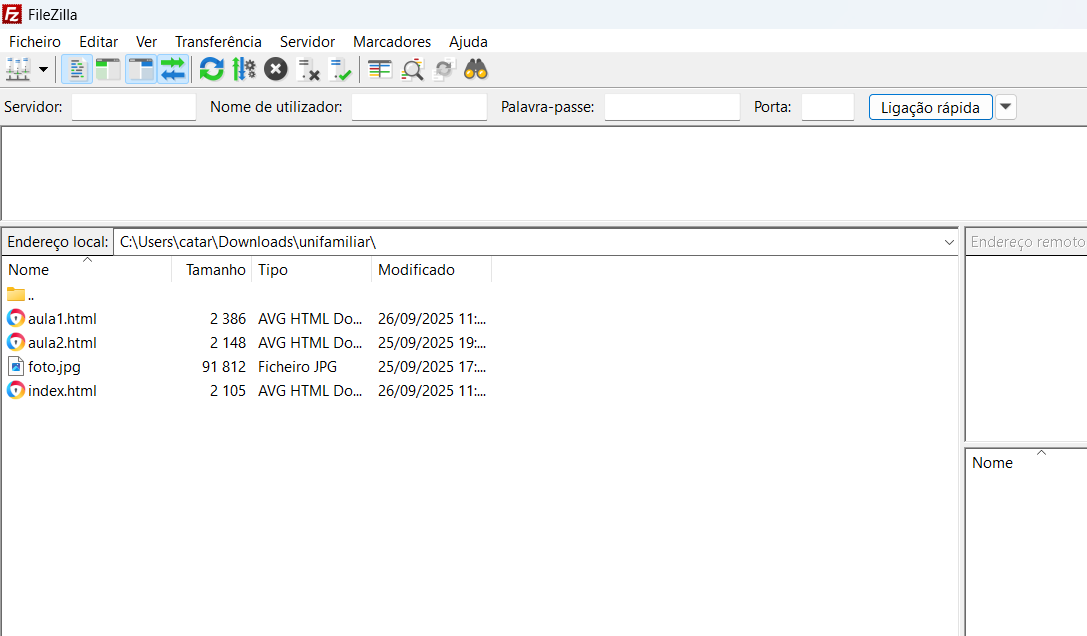Toggle processing of the transfer queue
Screen dimensions: 1087x636
pyautogui.click(x=243, y=69)
